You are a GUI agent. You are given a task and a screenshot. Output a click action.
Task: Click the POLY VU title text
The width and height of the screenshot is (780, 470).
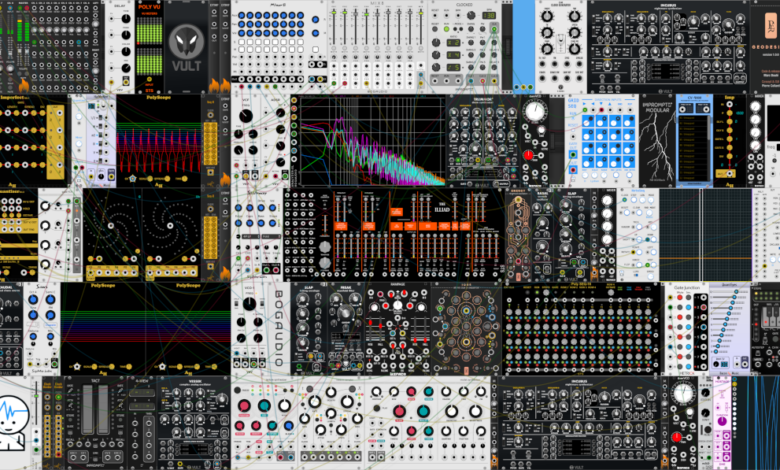click(149, 7)
